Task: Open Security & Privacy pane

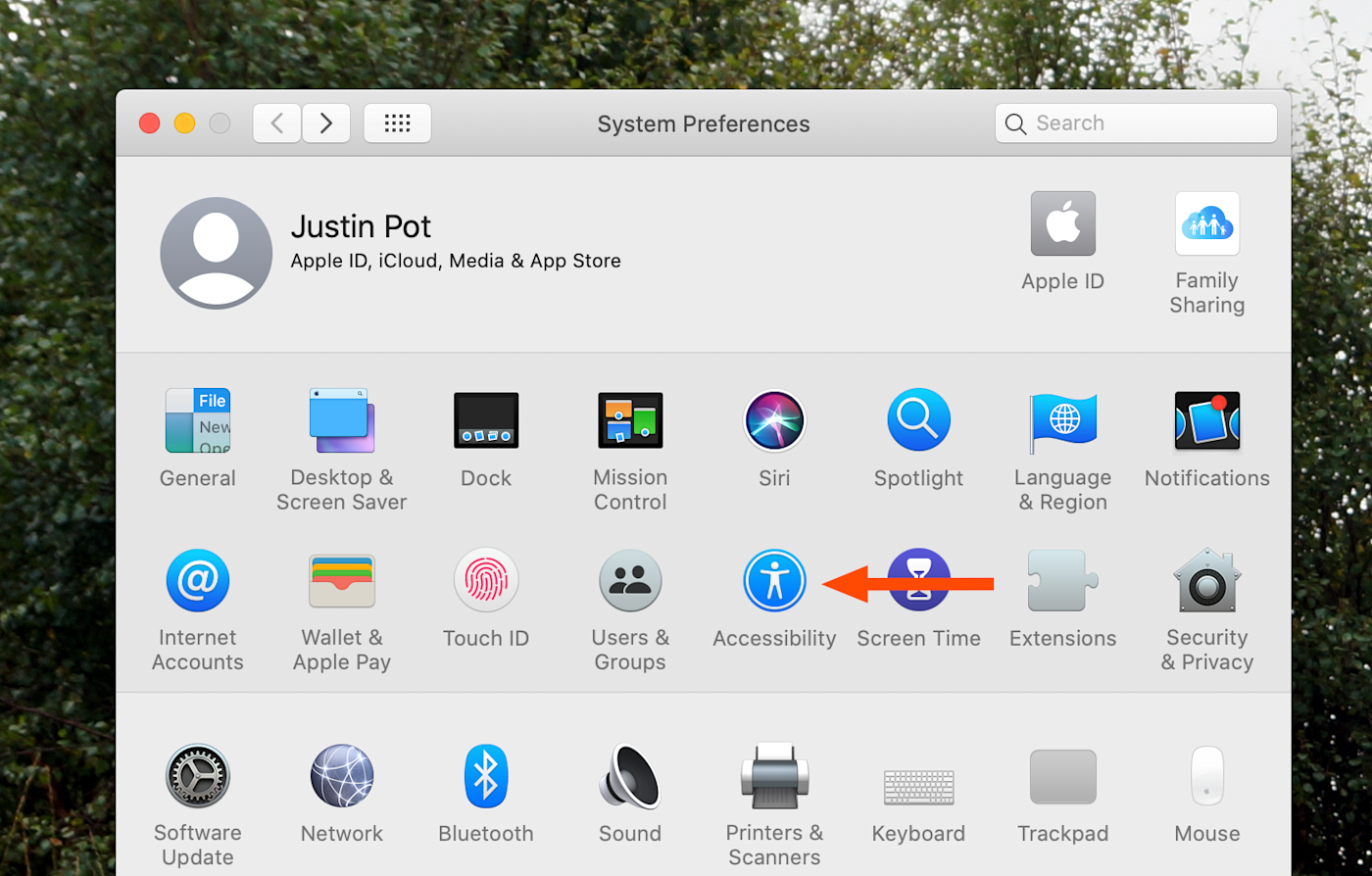Action: tap(1207, 581)
